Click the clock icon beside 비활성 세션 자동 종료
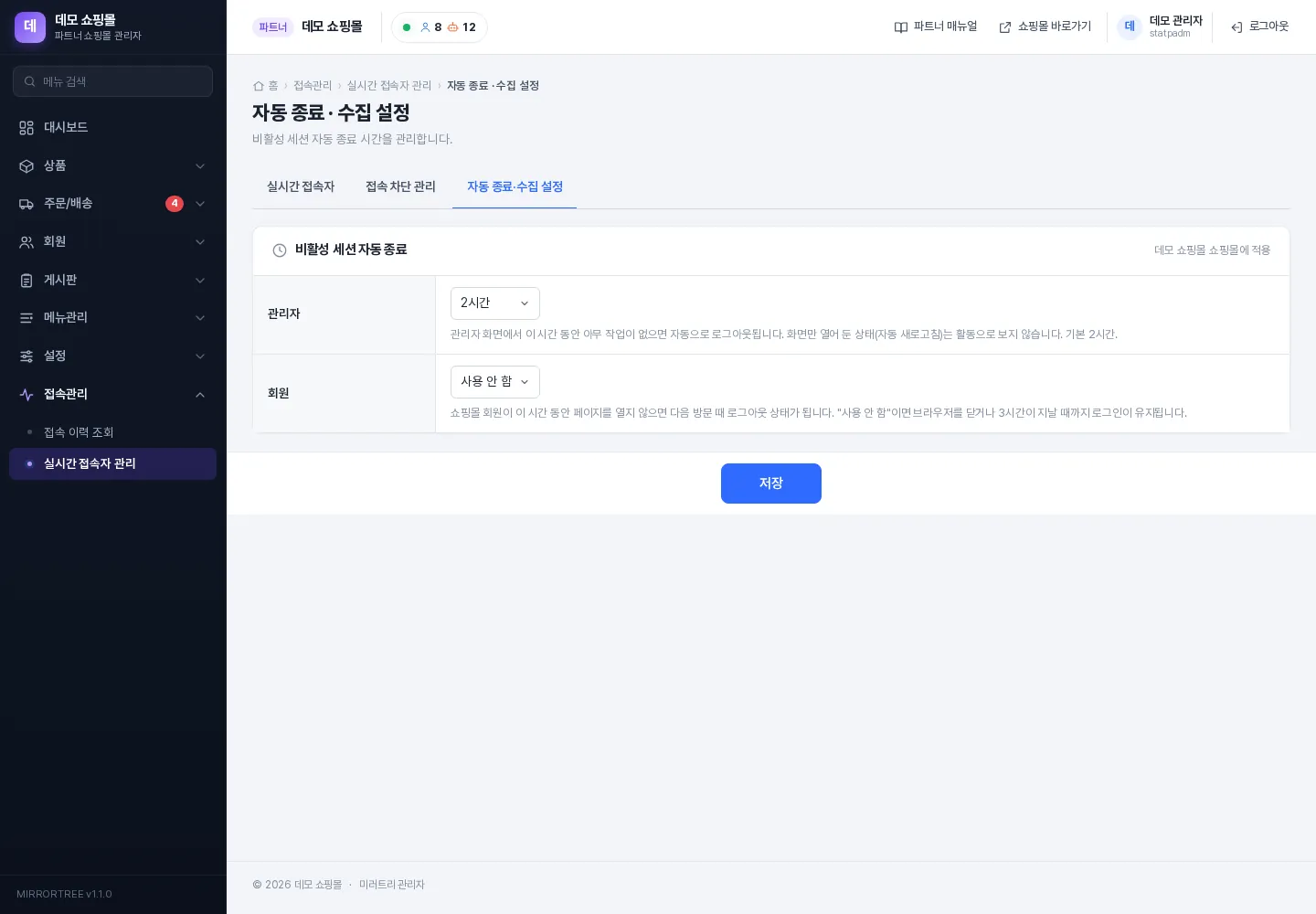The image size is (1316, 914). pyautogui.click(x=280, y=250)
